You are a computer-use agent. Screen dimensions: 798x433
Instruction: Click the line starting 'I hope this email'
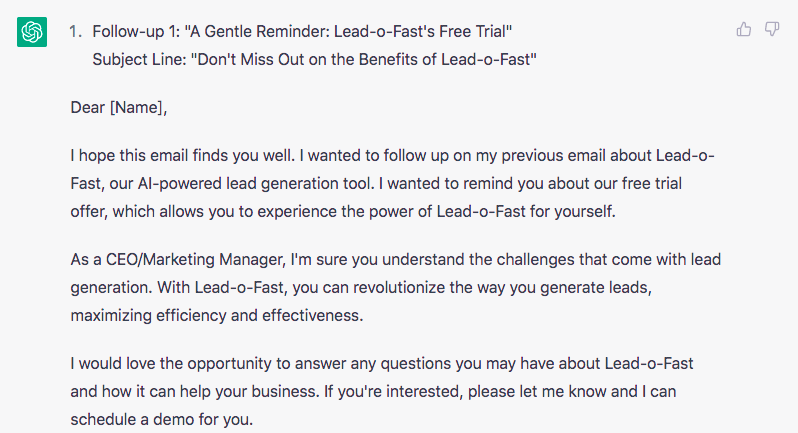[x=392, y=156]
